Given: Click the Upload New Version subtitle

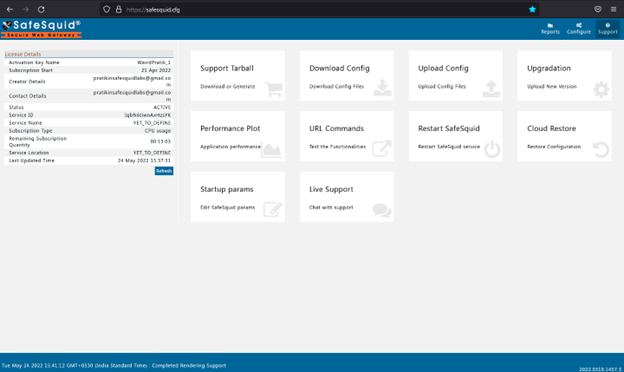Looking at the screenshot, I should (x=552, y=86).
